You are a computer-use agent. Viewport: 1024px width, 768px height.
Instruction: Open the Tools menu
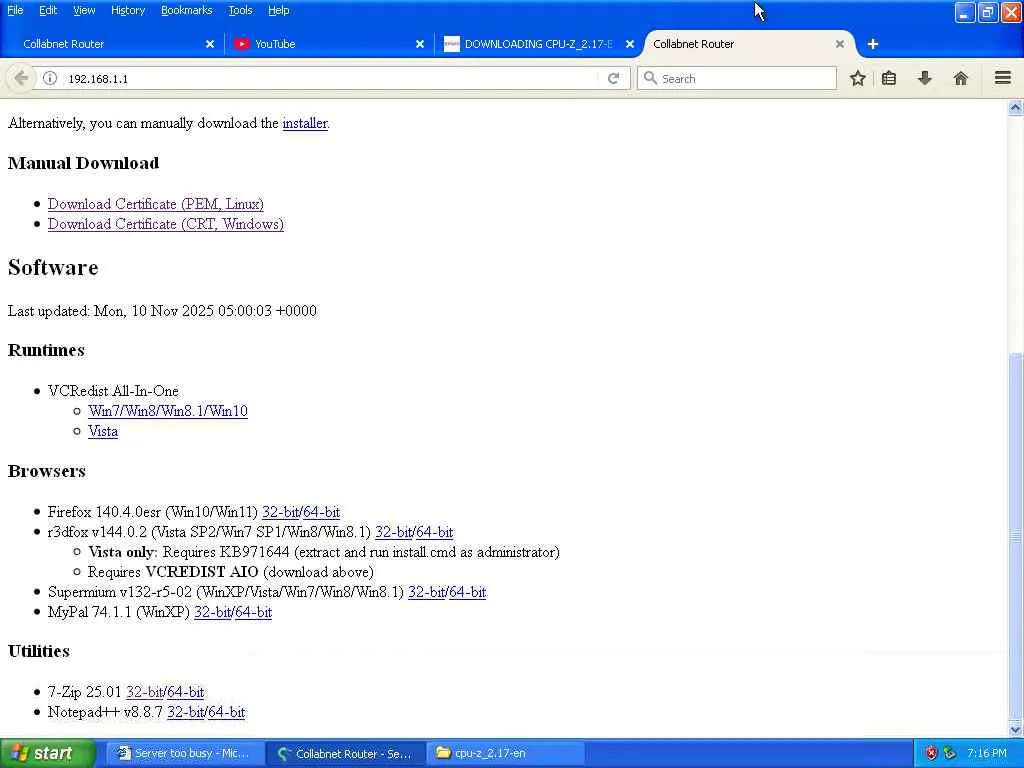(240, 10)
